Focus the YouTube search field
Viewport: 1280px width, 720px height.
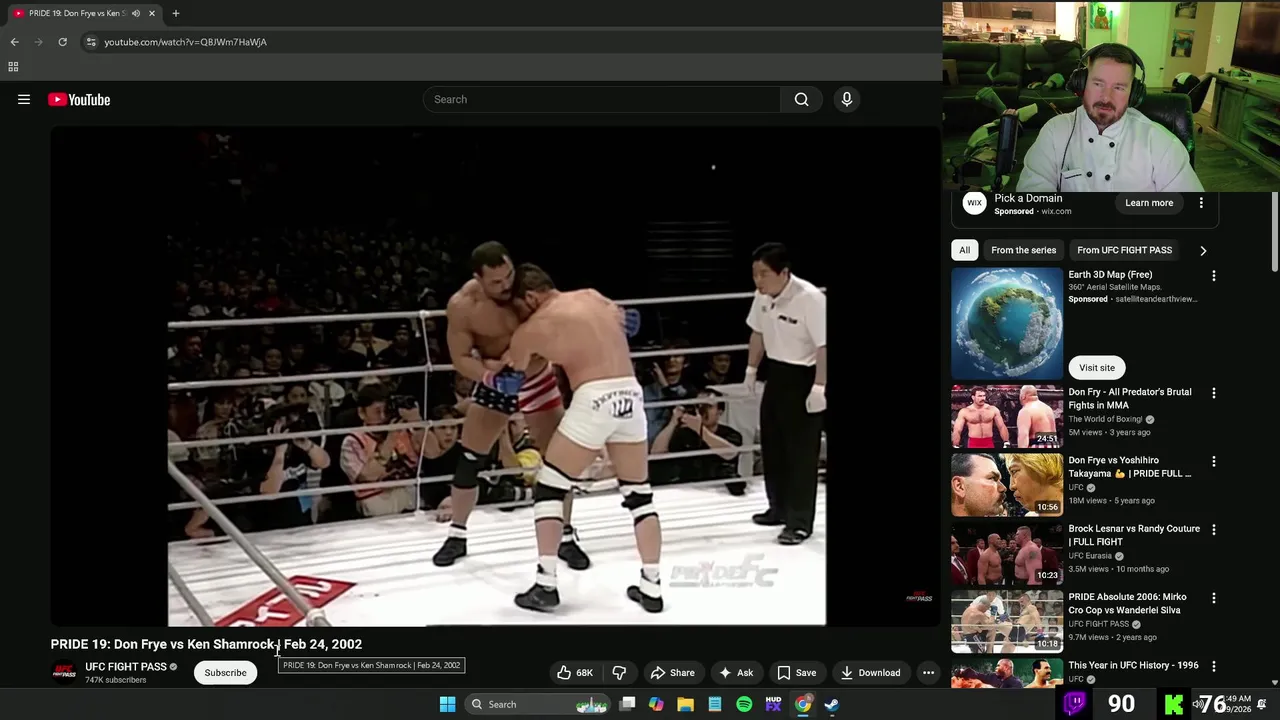[x=602, y=99]
